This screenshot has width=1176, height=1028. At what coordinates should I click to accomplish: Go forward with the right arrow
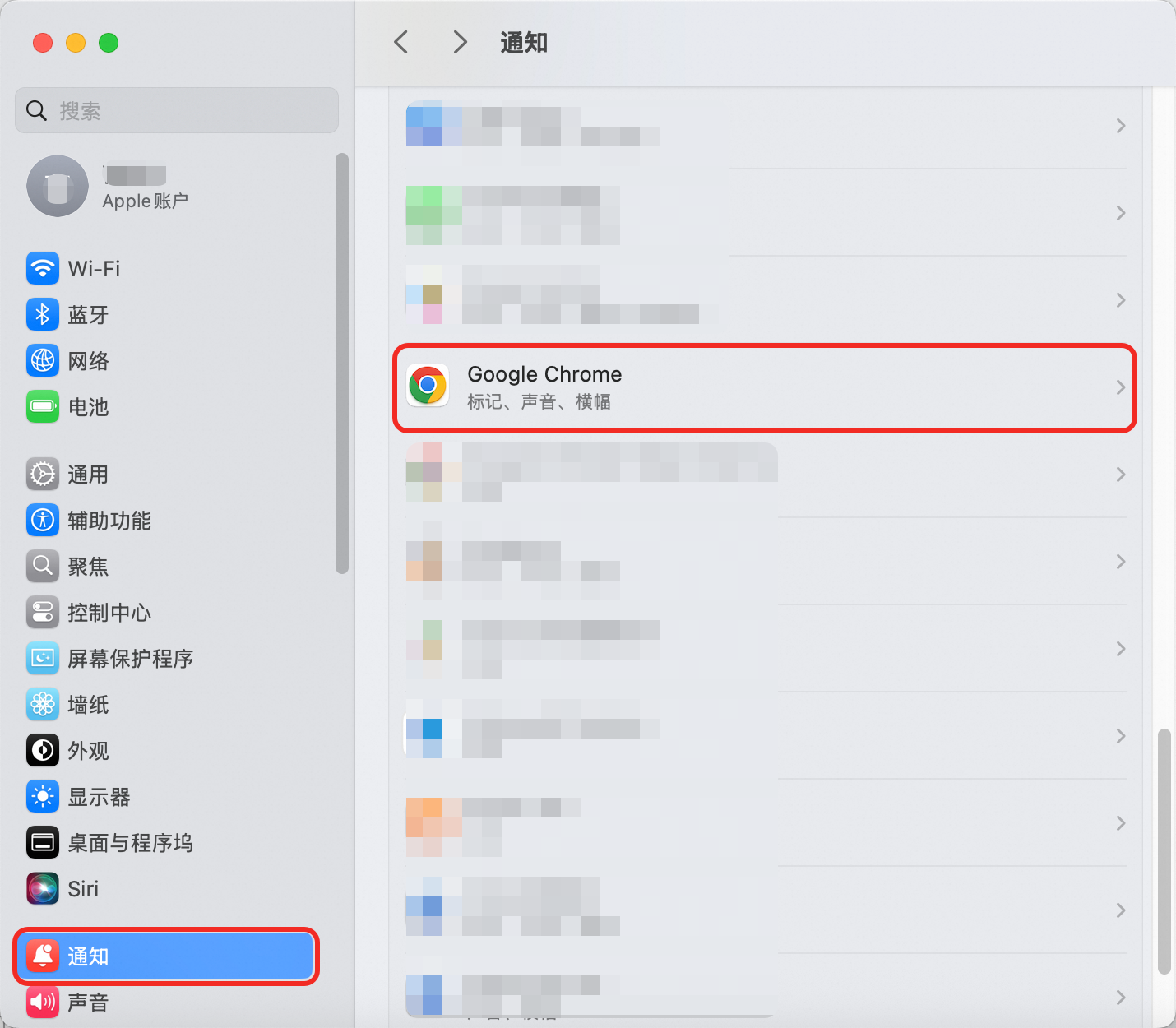460,43
